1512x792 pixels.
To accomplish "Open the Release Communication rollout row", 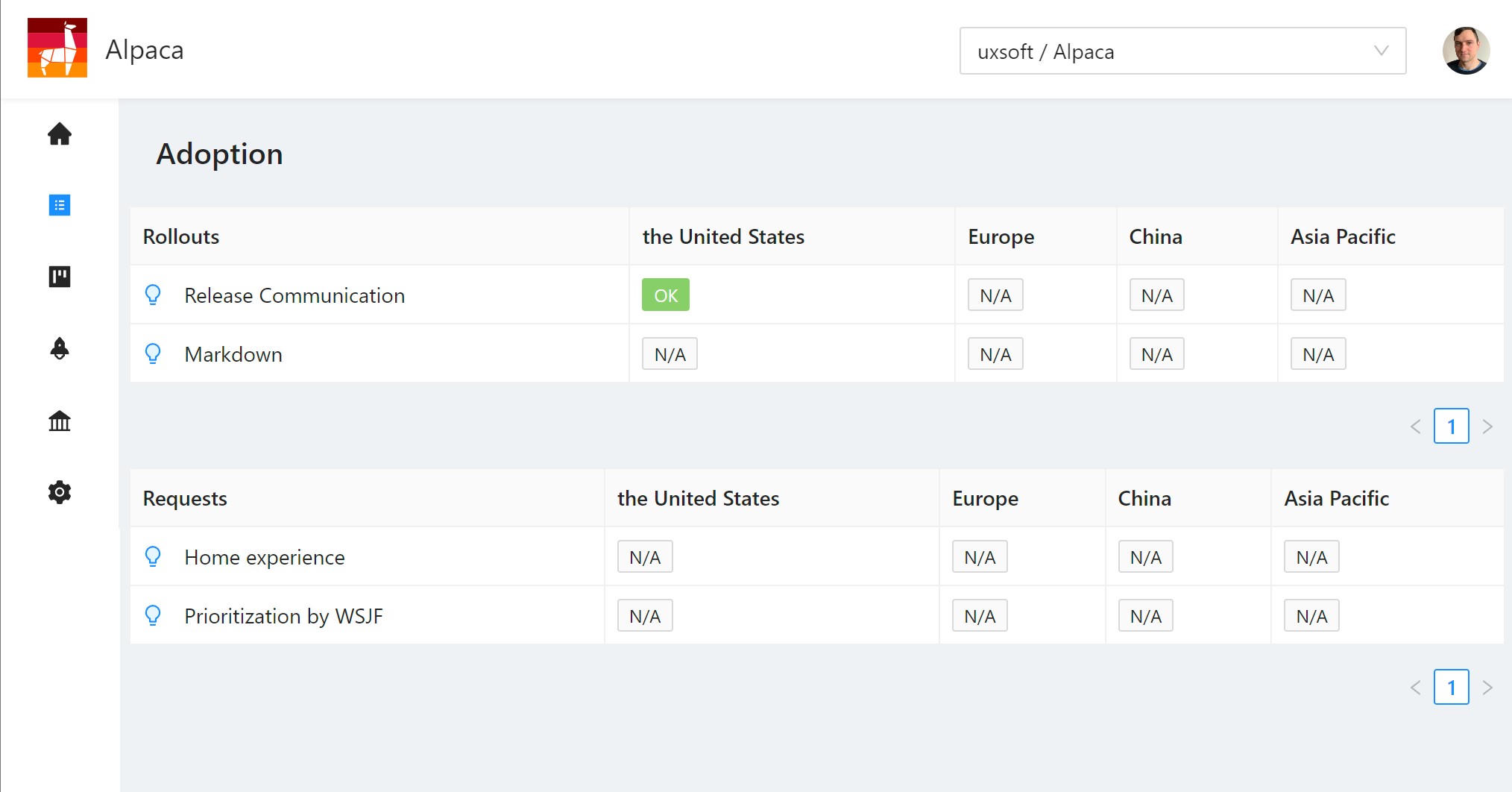I will point(294,295).
